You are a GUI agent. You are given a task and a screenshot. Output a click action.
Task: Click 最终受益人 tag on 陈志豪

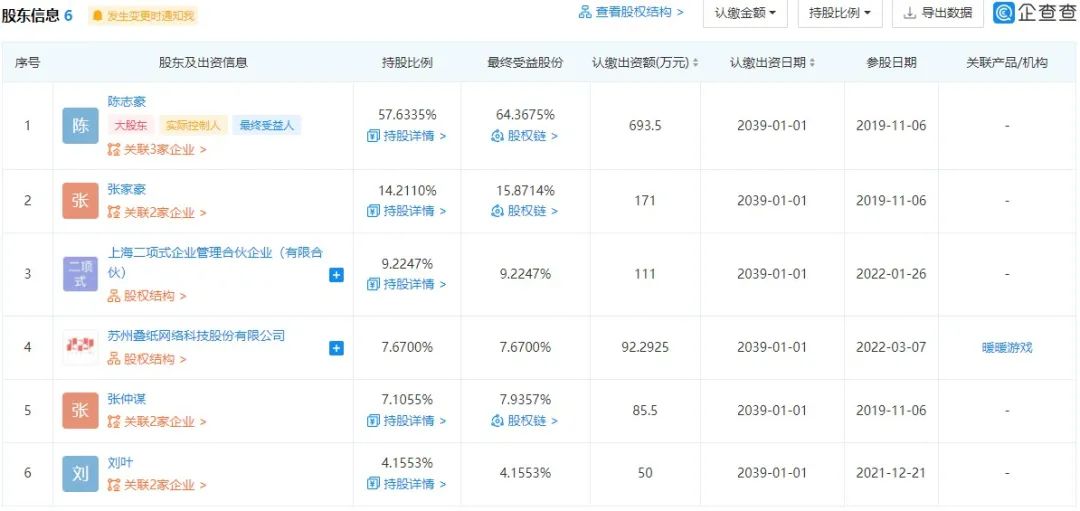click(x=267, y=126)
